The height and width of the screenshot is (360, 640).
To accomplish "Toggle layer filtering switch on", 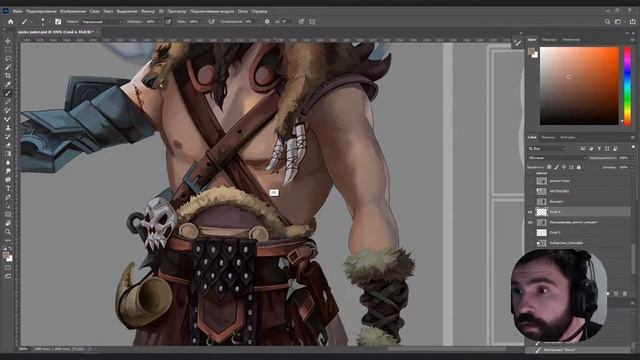I will (x=633, y=148).
